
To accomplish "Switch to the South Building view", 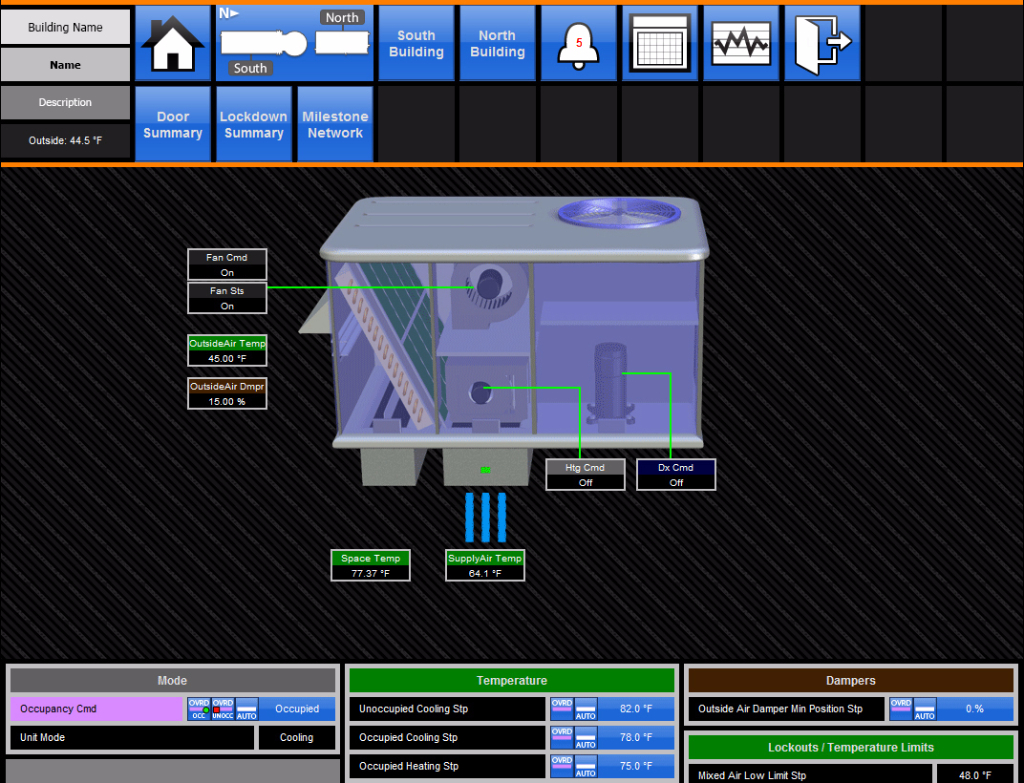I will pos(416,42).
